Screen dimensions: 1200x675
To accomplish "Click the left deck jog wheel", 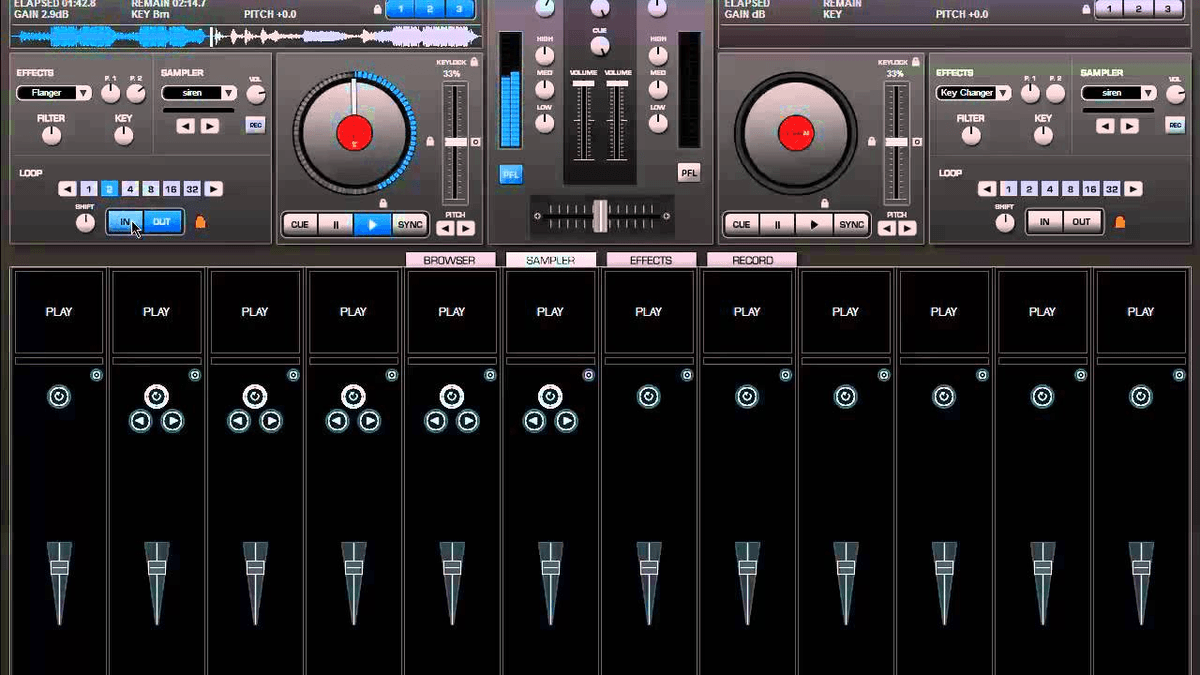I will pos(352,131).
